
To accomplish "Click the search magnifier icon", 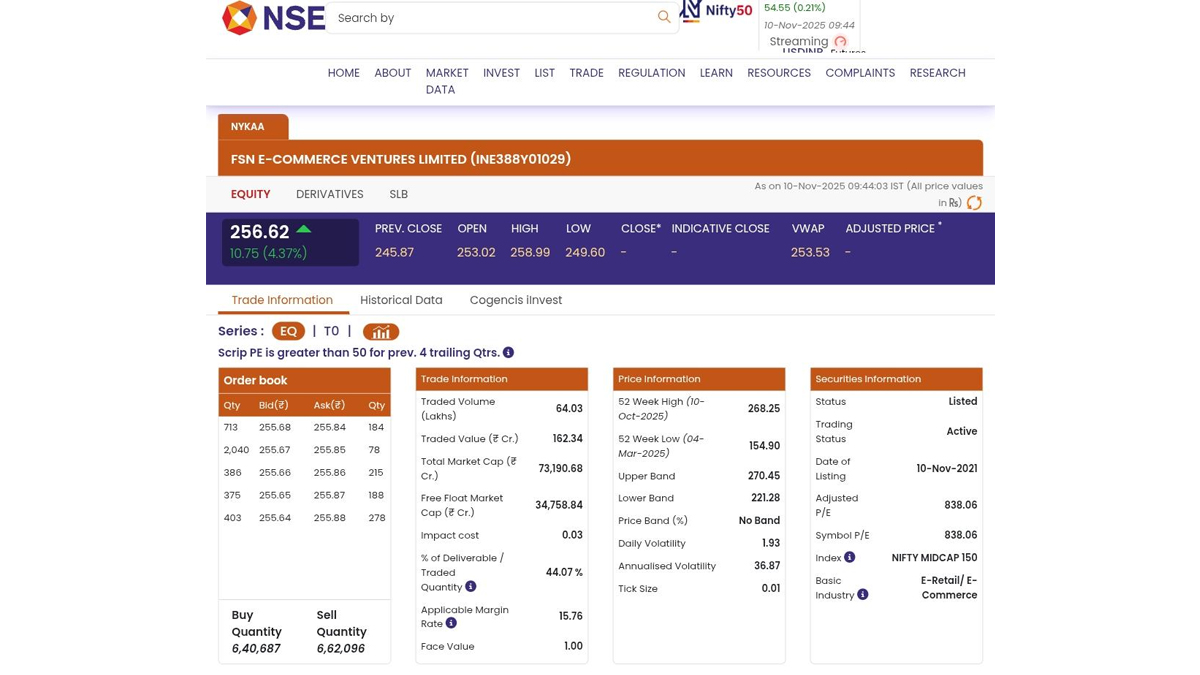I will tap(664, 17).
